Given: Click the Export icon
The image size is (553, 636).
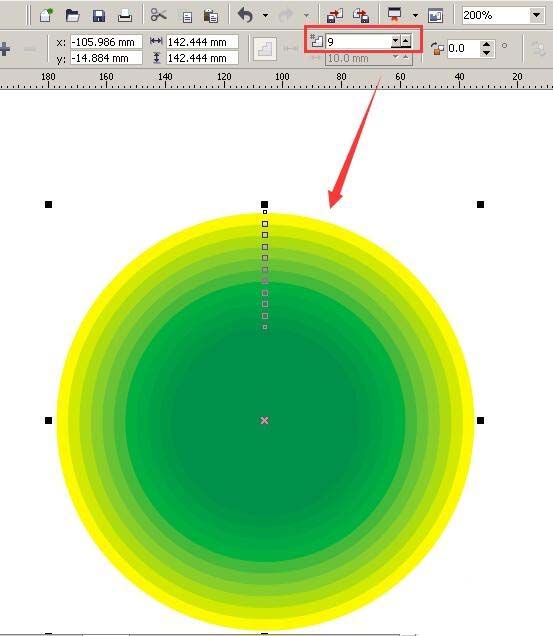Looking at the screenshot, I should 361,15.
